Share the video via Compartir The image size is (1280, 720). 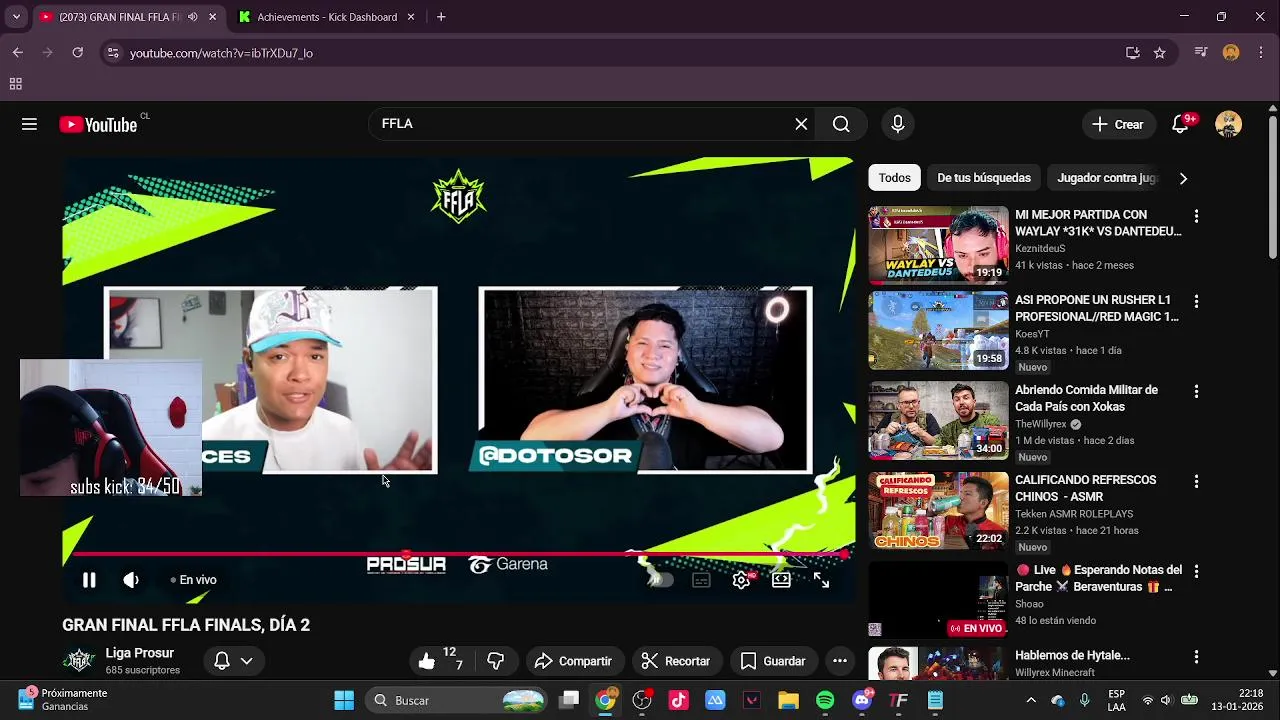point(573,661)
